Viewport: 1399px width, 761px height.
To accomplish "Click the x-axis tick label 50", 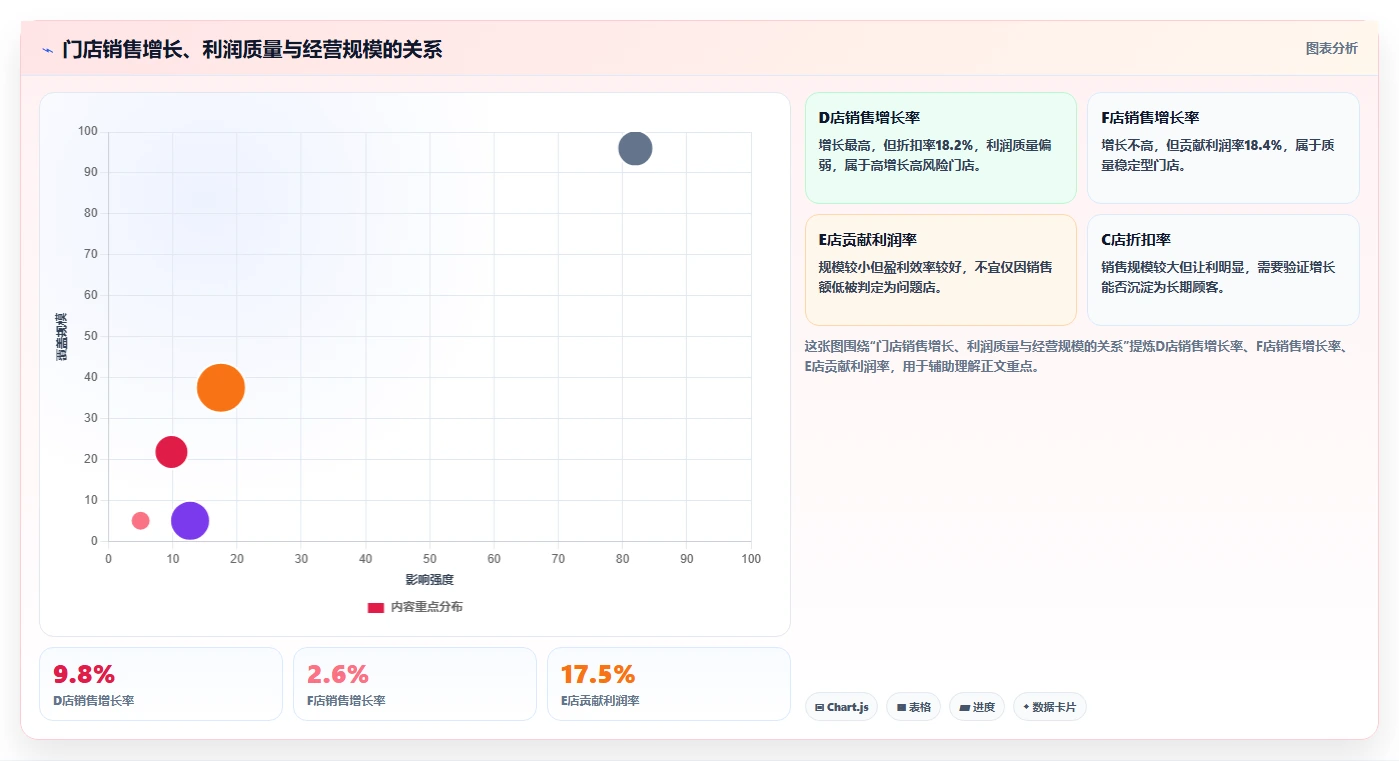I will tap(430, 558).
